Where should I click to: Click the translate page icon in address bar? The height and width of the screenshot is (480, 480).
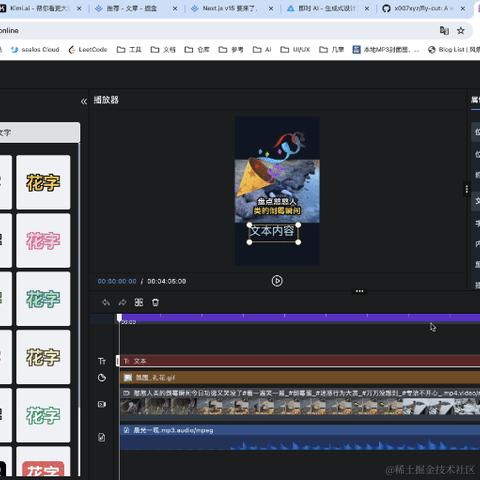click(x=444, y=31)
